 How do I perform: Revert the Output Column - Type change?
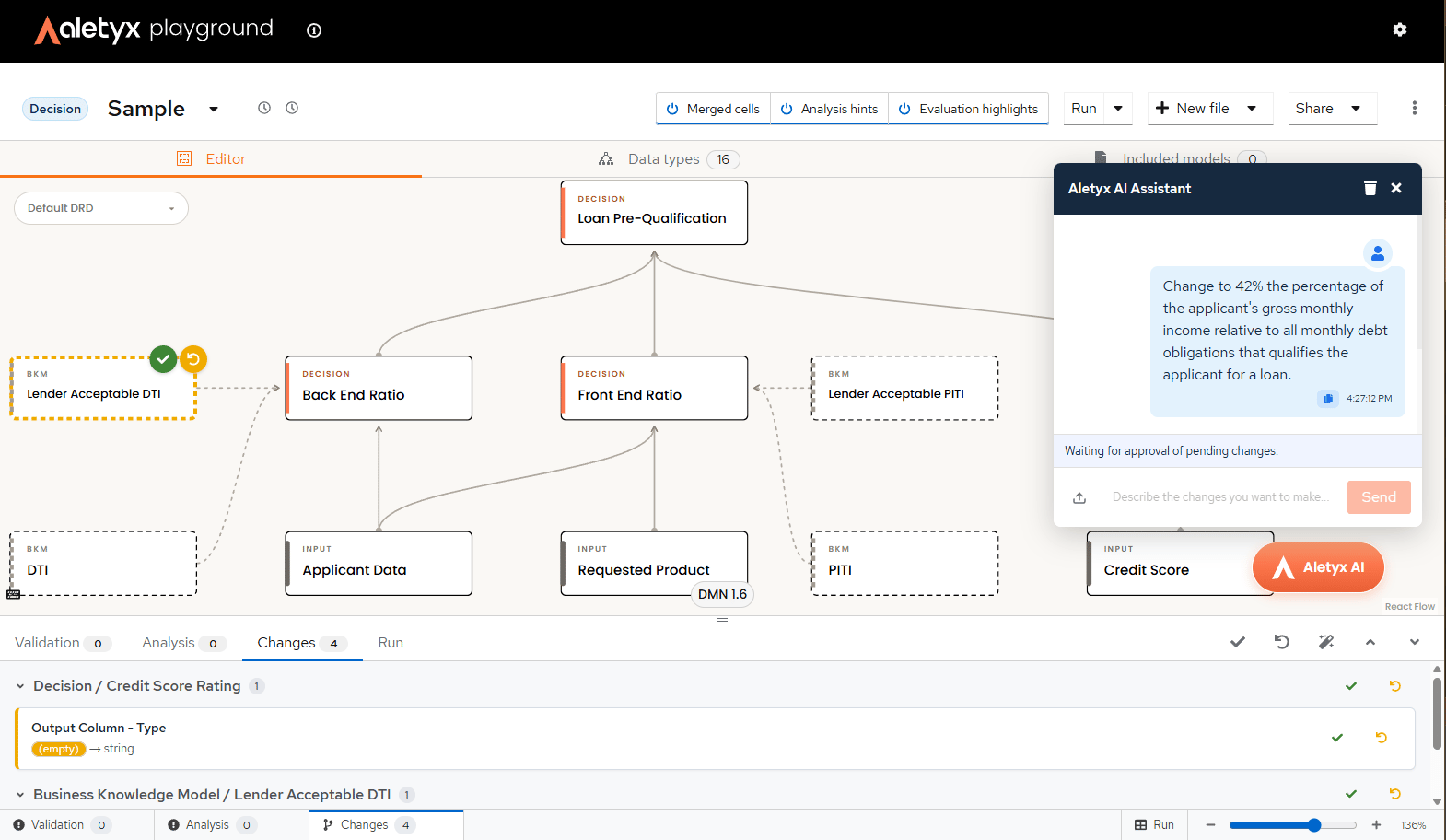(x=1382, y=738)
